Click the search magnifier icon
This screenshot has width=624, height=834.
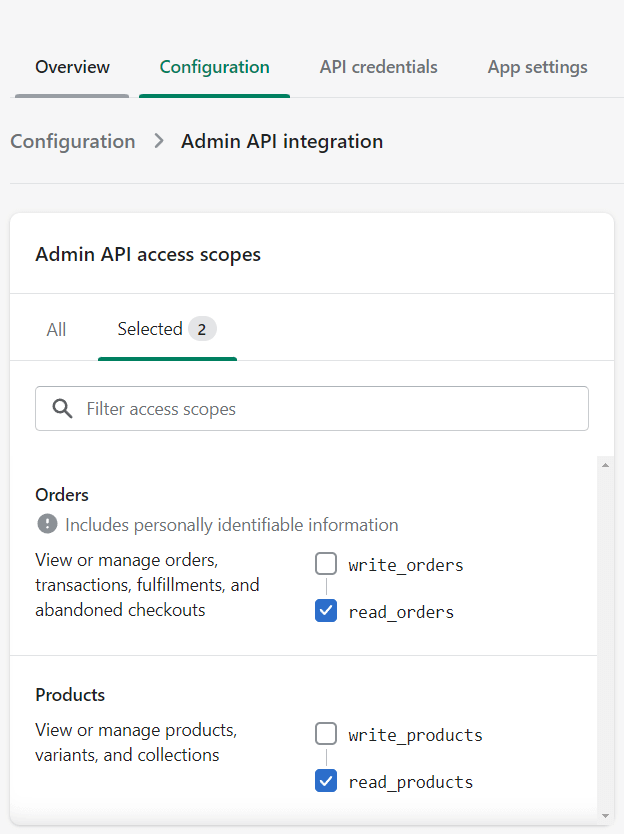62,409
